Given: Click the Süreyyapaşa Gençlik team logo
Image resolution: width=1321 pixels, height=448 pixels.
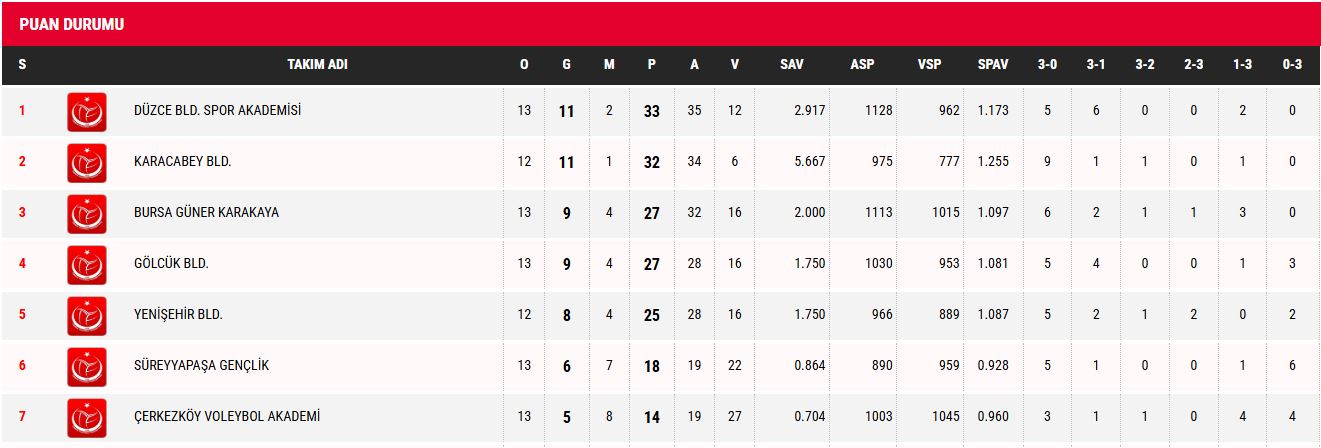Looking at the screenshot, I should 87,366.
